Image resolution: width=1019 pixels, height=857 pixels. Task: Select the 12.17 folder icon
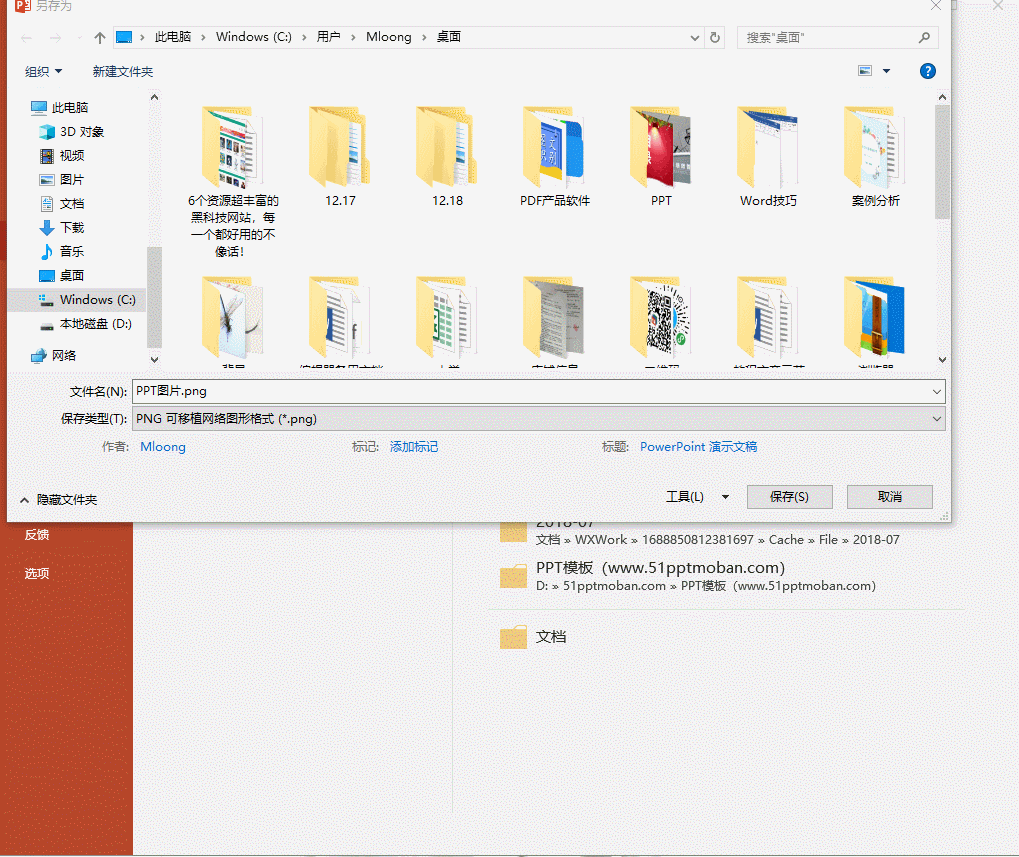[340, 148]
